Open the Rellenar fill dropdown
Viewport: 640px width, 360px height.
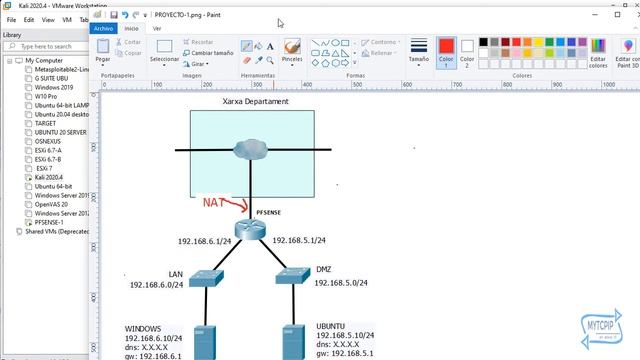coord(380,53)
